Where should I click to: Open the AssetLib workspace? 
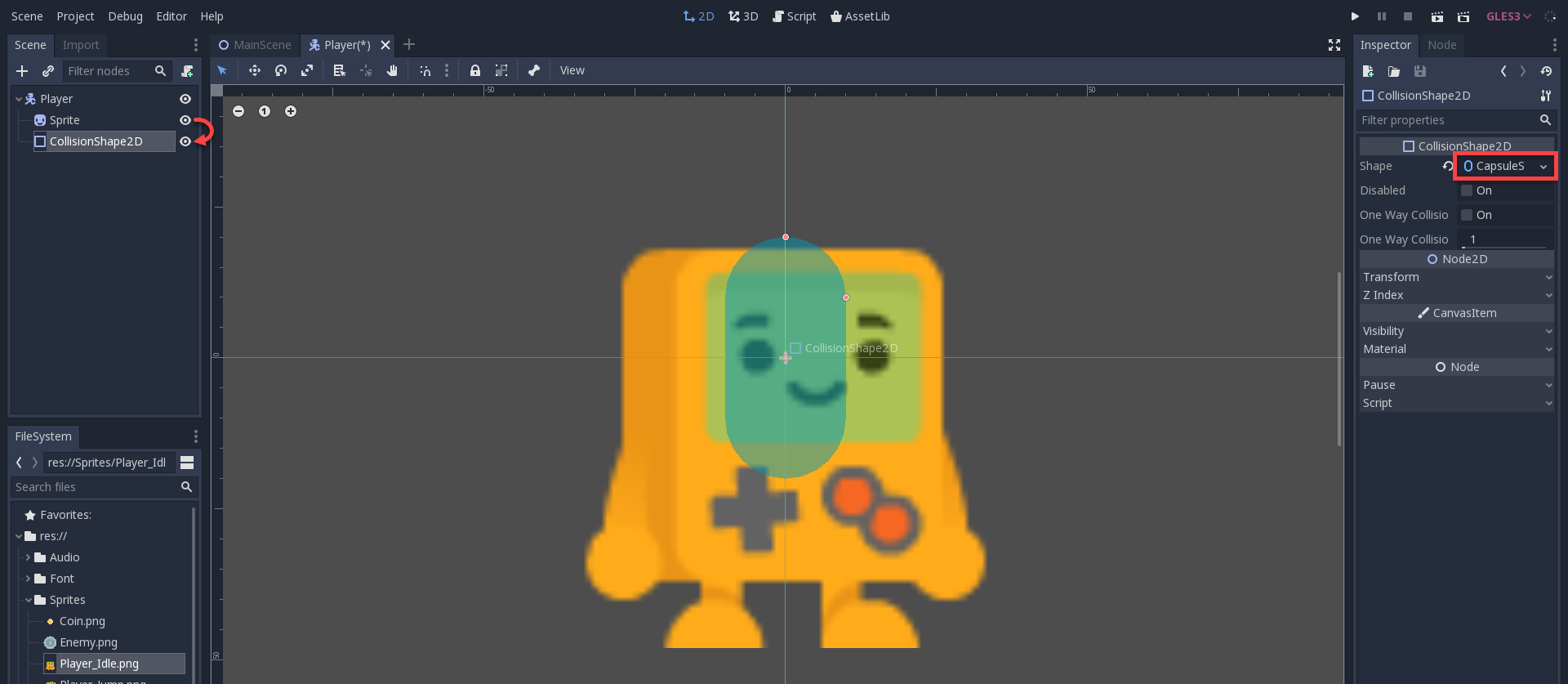860,16
